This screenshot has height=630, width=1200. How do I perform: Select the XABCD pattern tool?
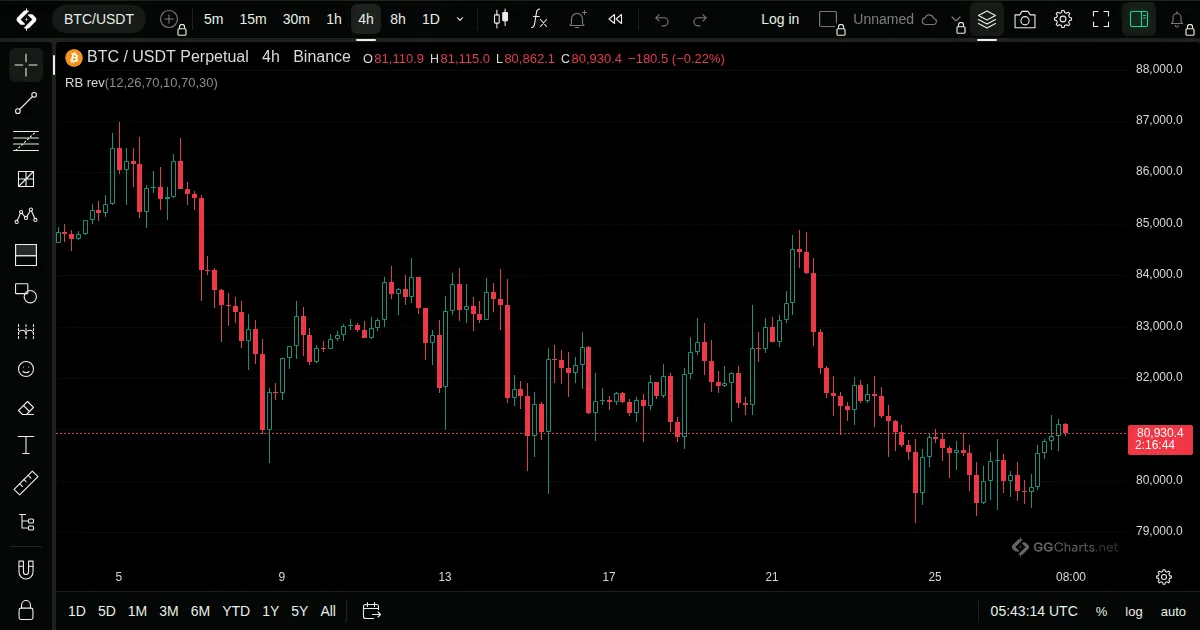coord(26,217)
